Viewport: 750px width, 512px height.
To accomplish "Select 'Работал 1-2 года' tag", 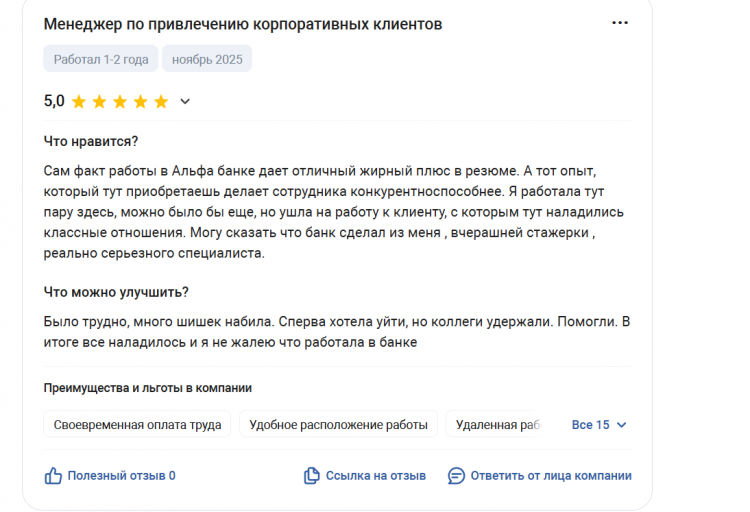I will tap(100, 59).
